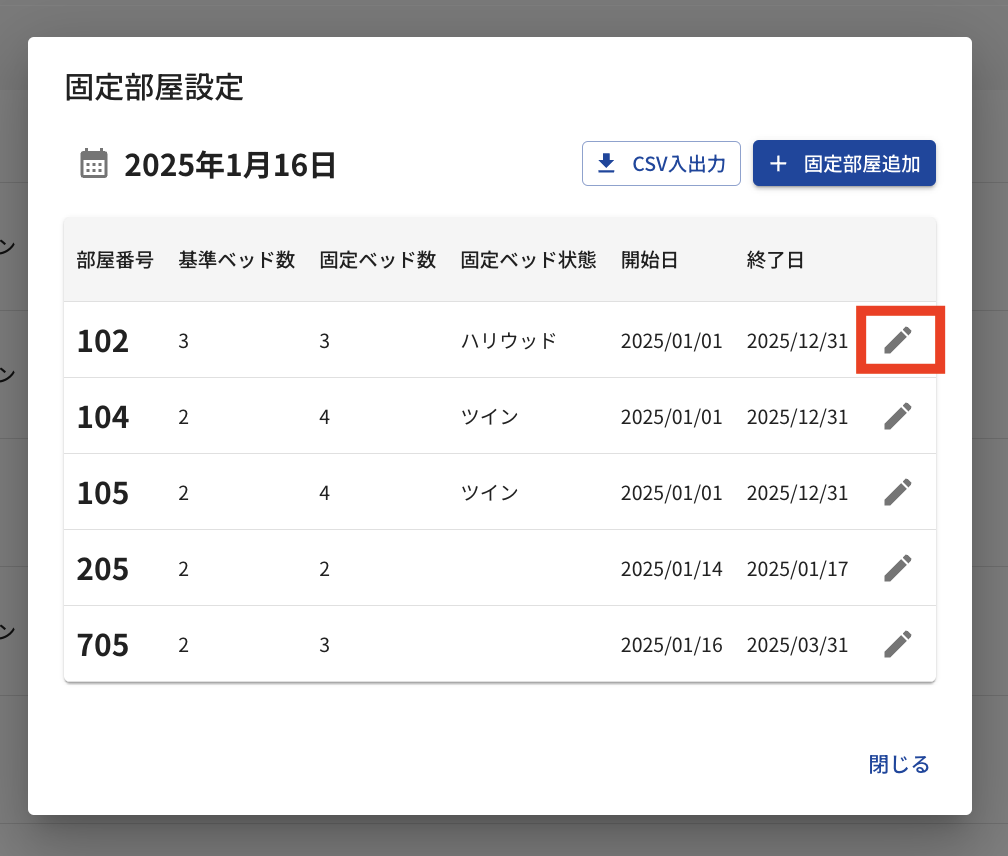This screenshot has height=856, width=1008.
Task: Select the 基準ベッド数 column header
Action: coord(237,260)
